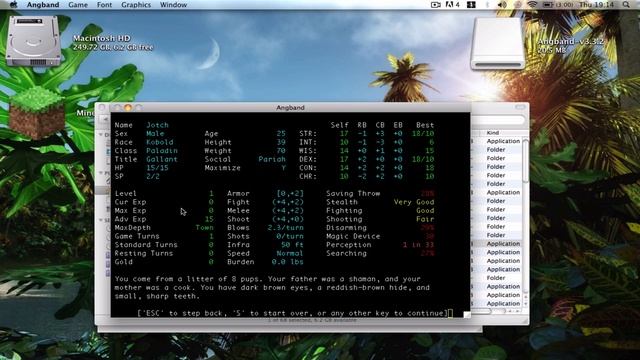Click the screen recording camera icon
640x360 pixels.
(x=435, y=4)
